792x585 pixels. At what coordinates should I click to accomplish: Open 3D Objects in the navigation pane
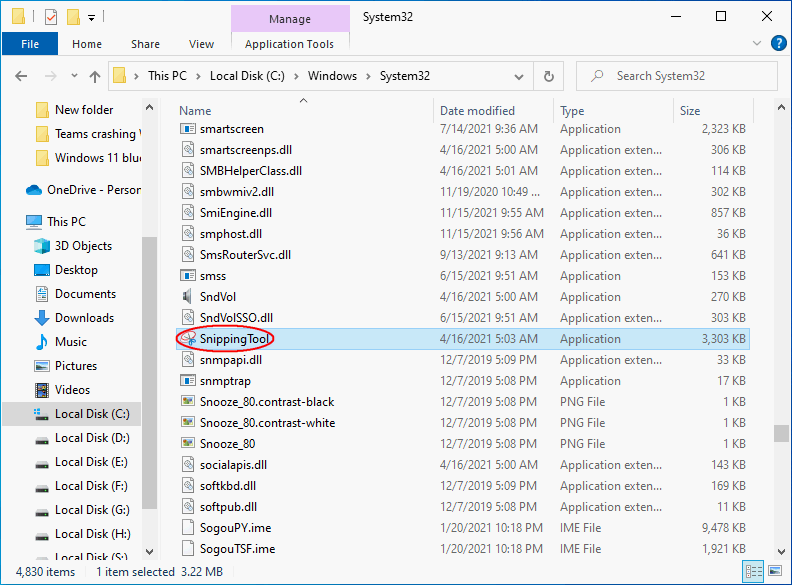click(83, 246)
